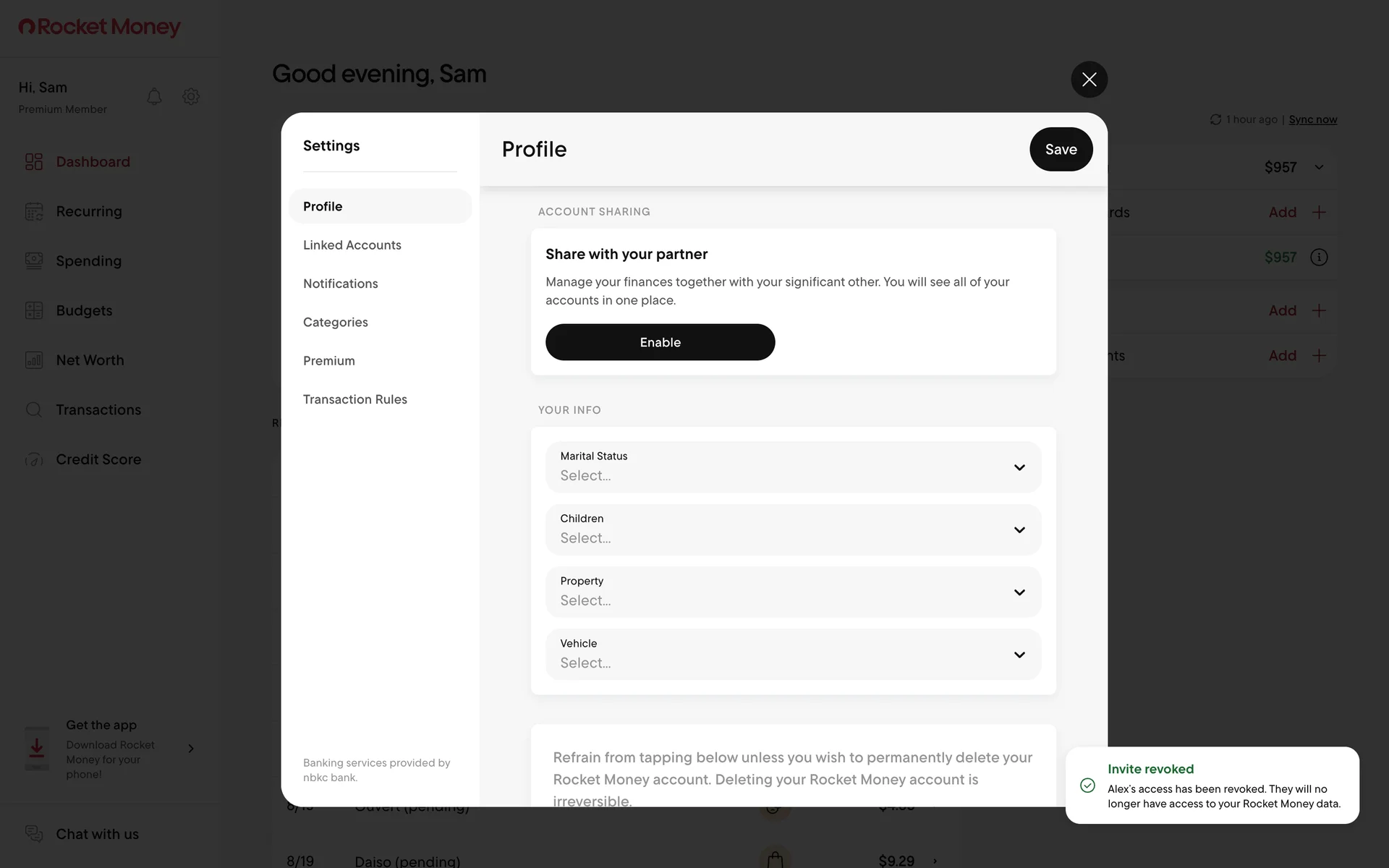1389x868 pixels.
Task: Open the Property dropdown
Action: coord(793,592)
